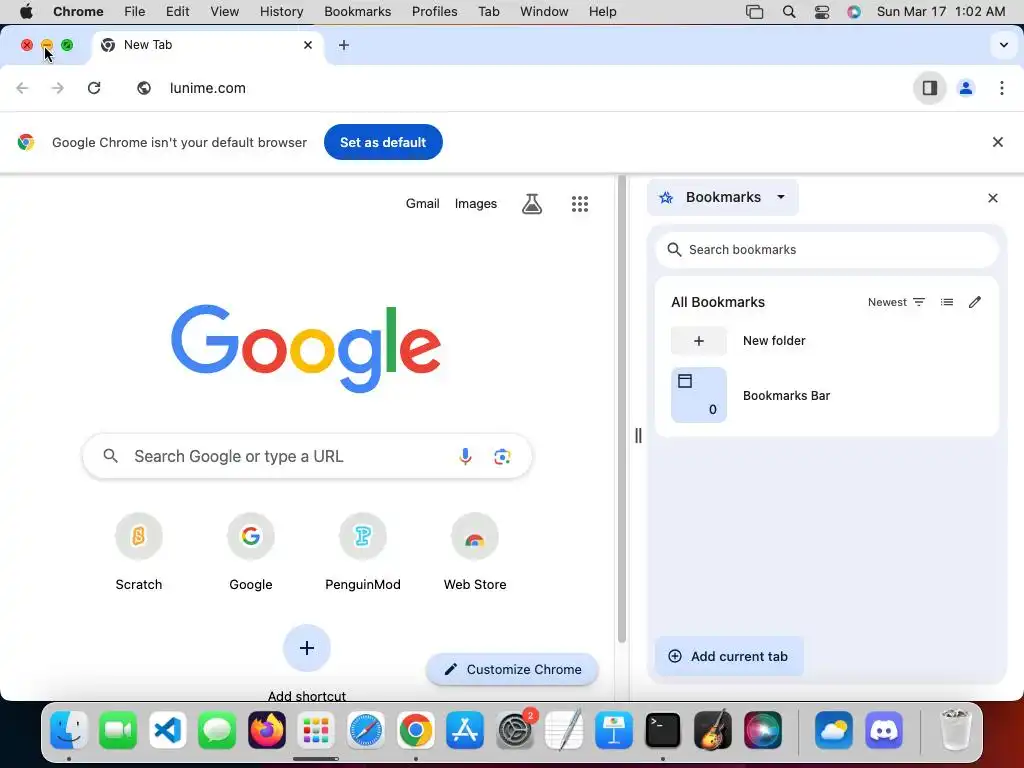This screenshot has width=1024, height=768.
Task: Open the Search Labs flask icon
Action: 532,204
